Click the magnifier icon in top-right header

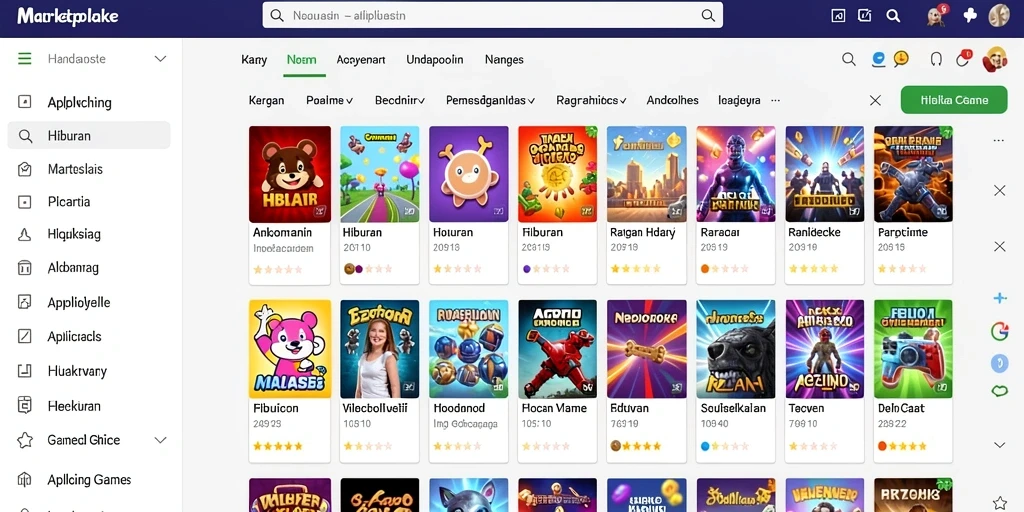(x=893, y=16)
